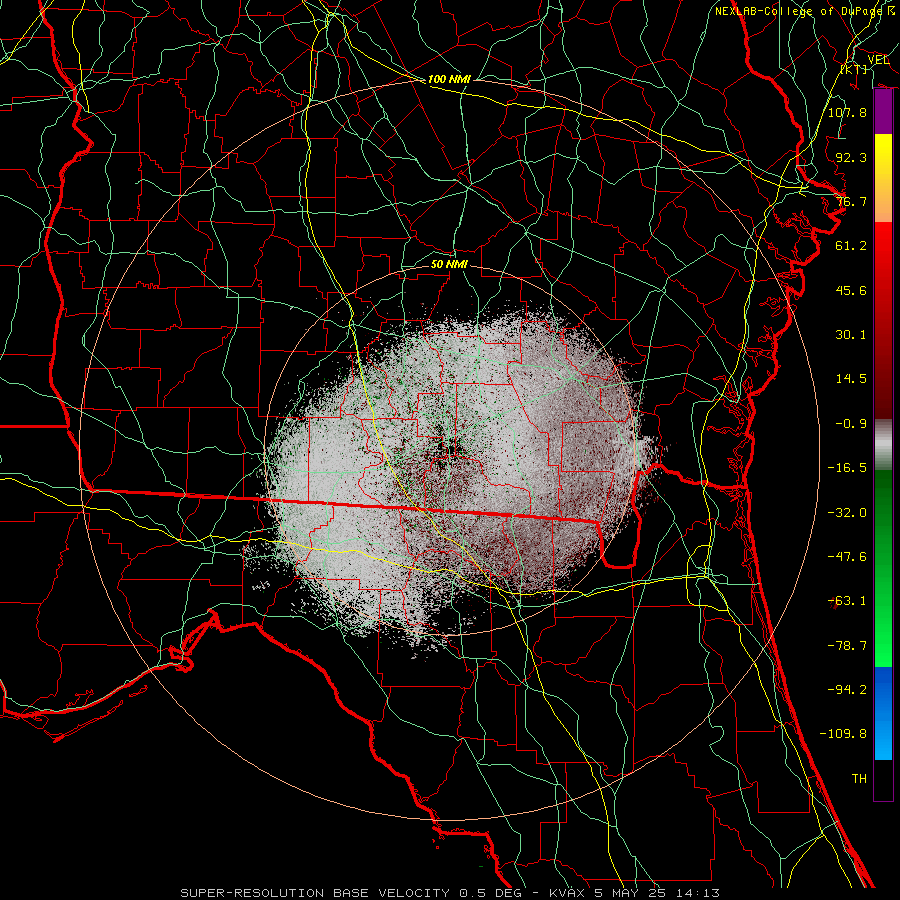Click the Super-Resolution Base Velocity caption
This screenshot has width=900, height=900.
click(450, 893)
